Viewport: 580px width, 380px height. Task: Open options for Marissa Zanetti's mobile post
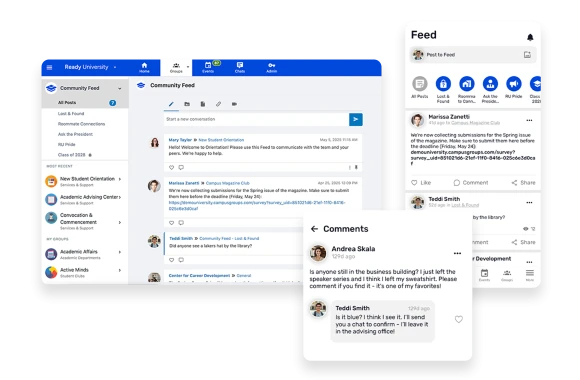[529, 121]
